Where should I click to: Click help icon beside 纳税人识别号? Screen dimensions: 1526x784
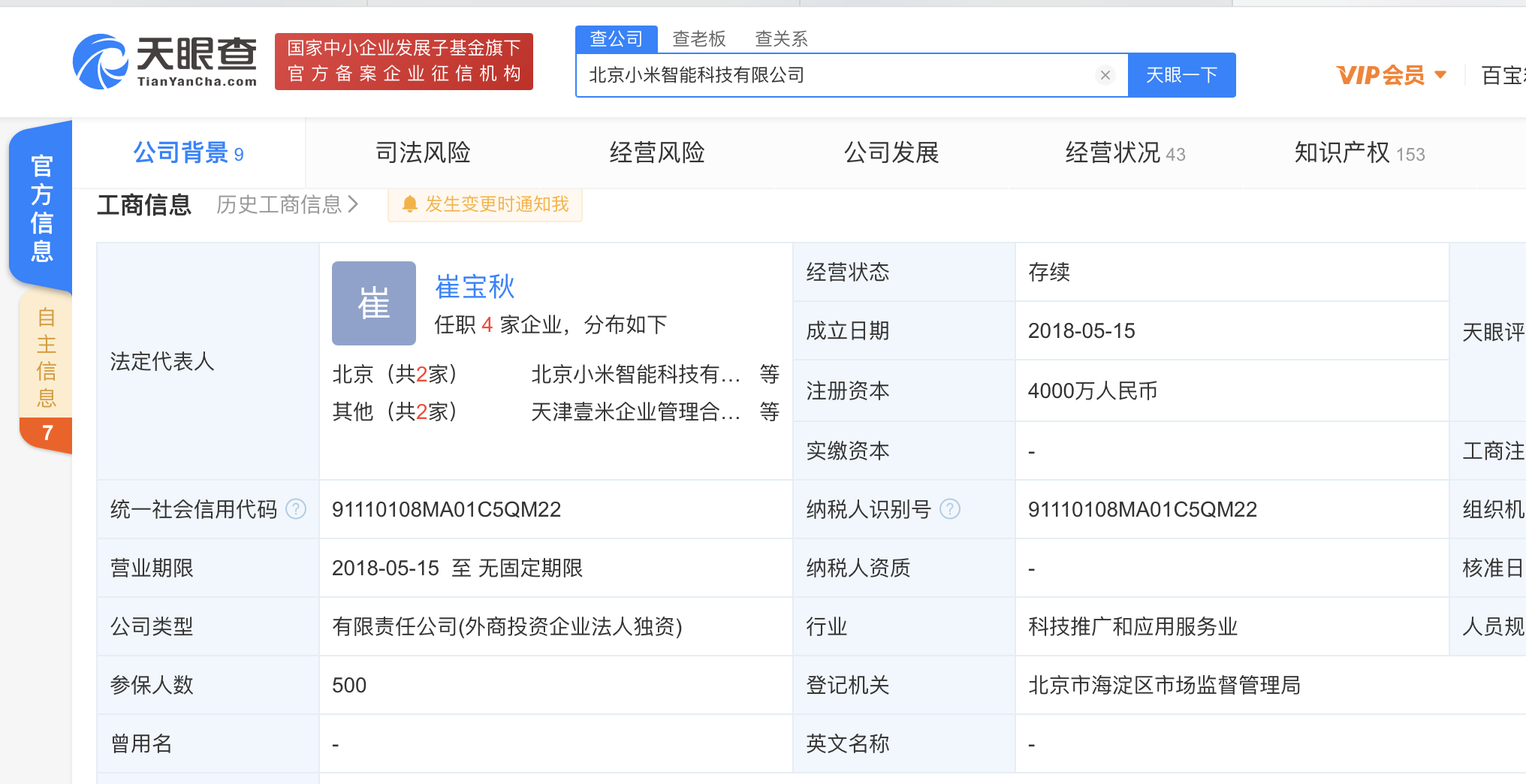tap(950, 509)
